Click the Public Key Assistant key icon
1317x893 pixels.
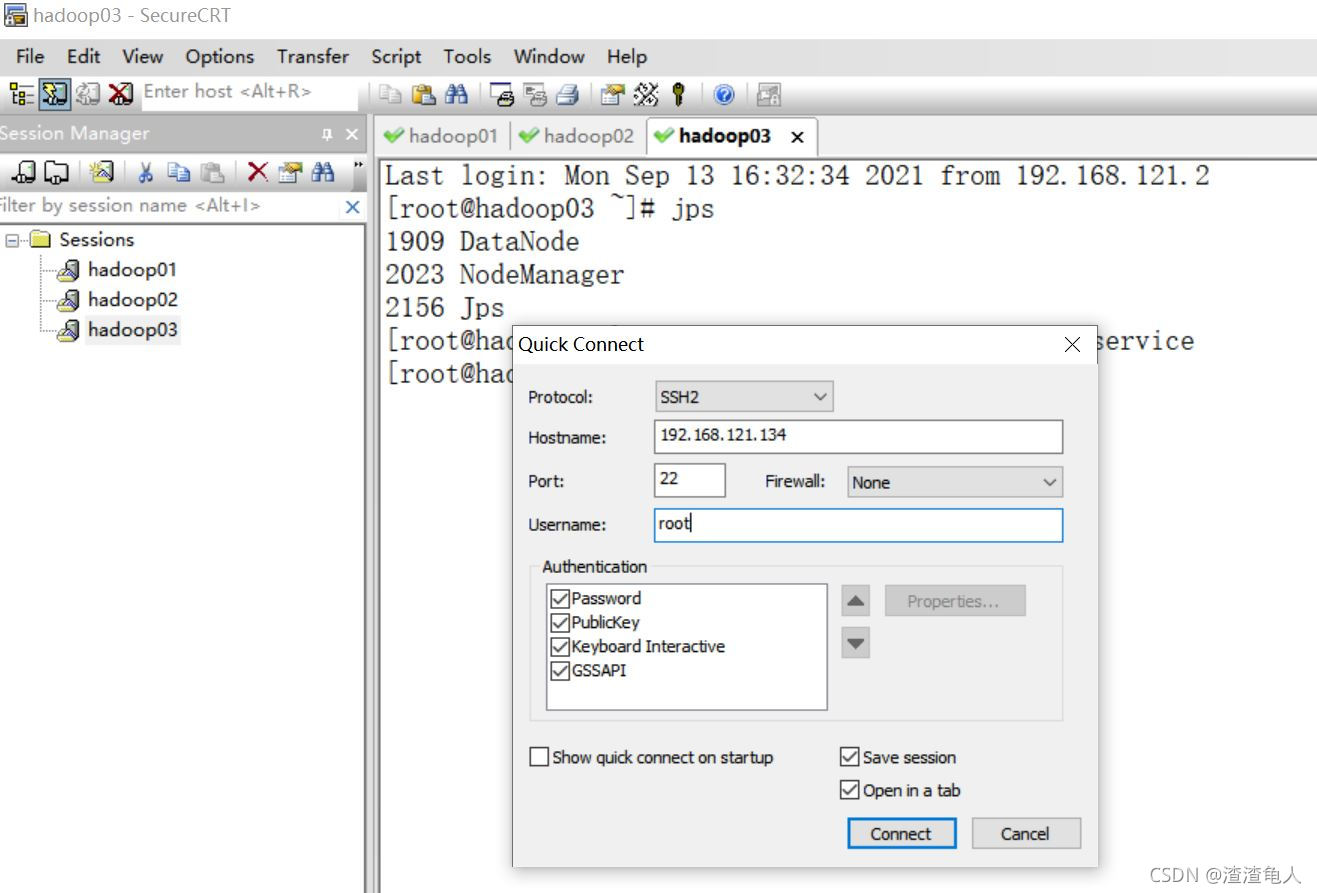(679, 94)
